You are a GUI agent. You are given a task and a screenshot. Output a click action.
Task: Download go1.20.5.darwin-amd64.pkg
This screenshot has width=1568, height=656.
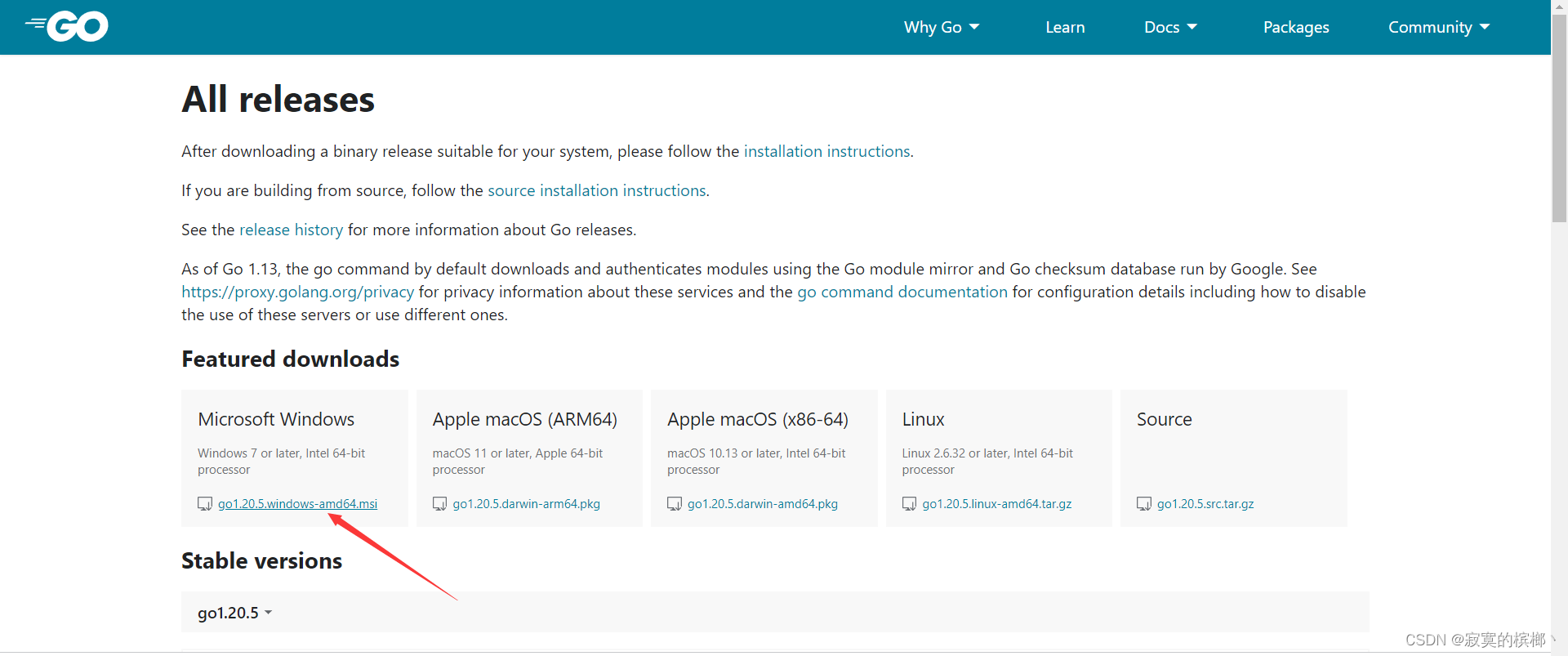click(763, 504)
